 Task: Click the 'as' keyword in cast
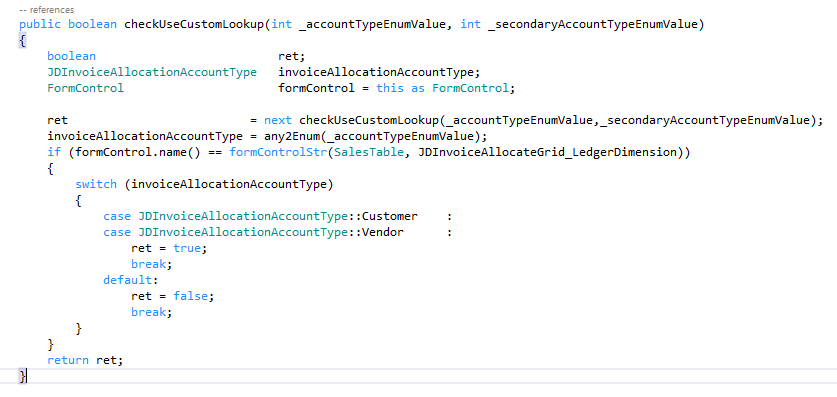tap(418, 89)
